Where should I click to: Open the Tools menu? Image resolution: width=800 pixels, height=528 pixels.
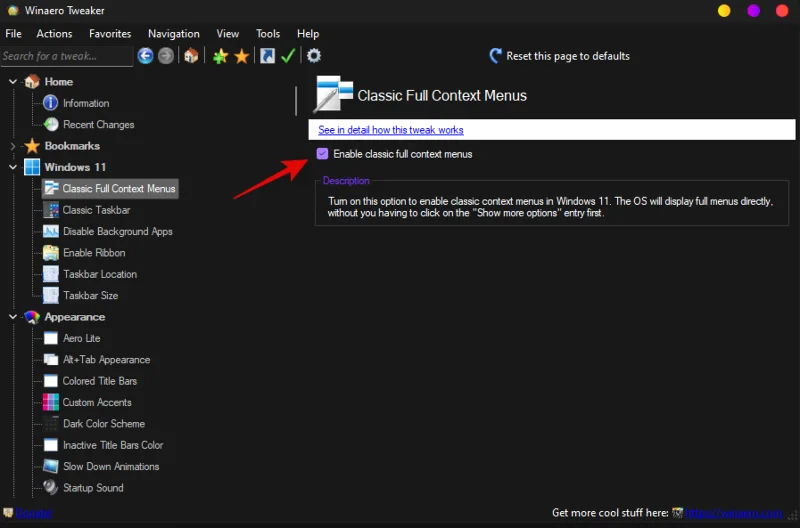coord(268,34)
